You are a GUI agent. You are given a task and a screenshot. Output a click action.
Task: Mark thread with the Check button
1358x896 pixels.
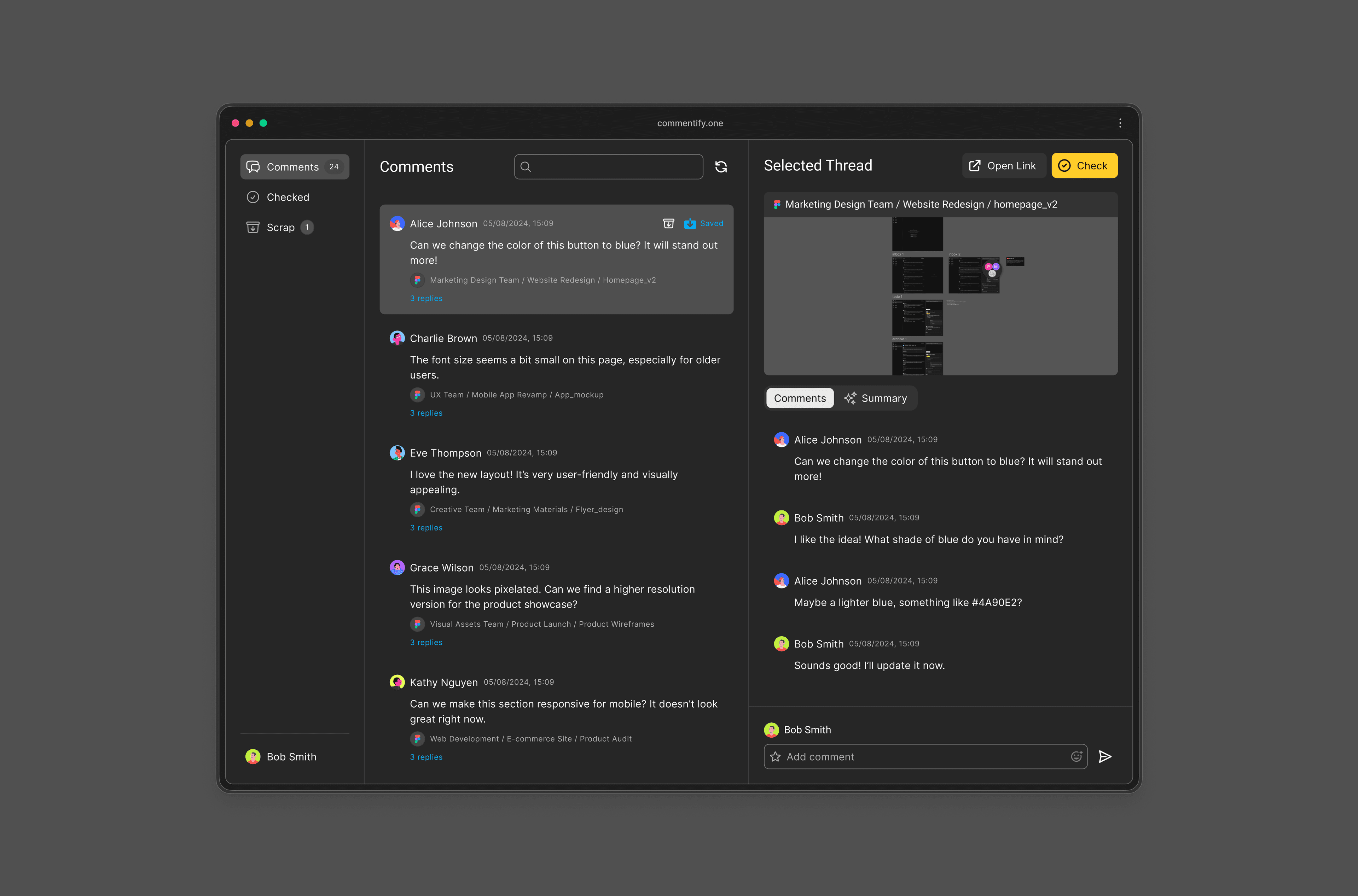1084,166
